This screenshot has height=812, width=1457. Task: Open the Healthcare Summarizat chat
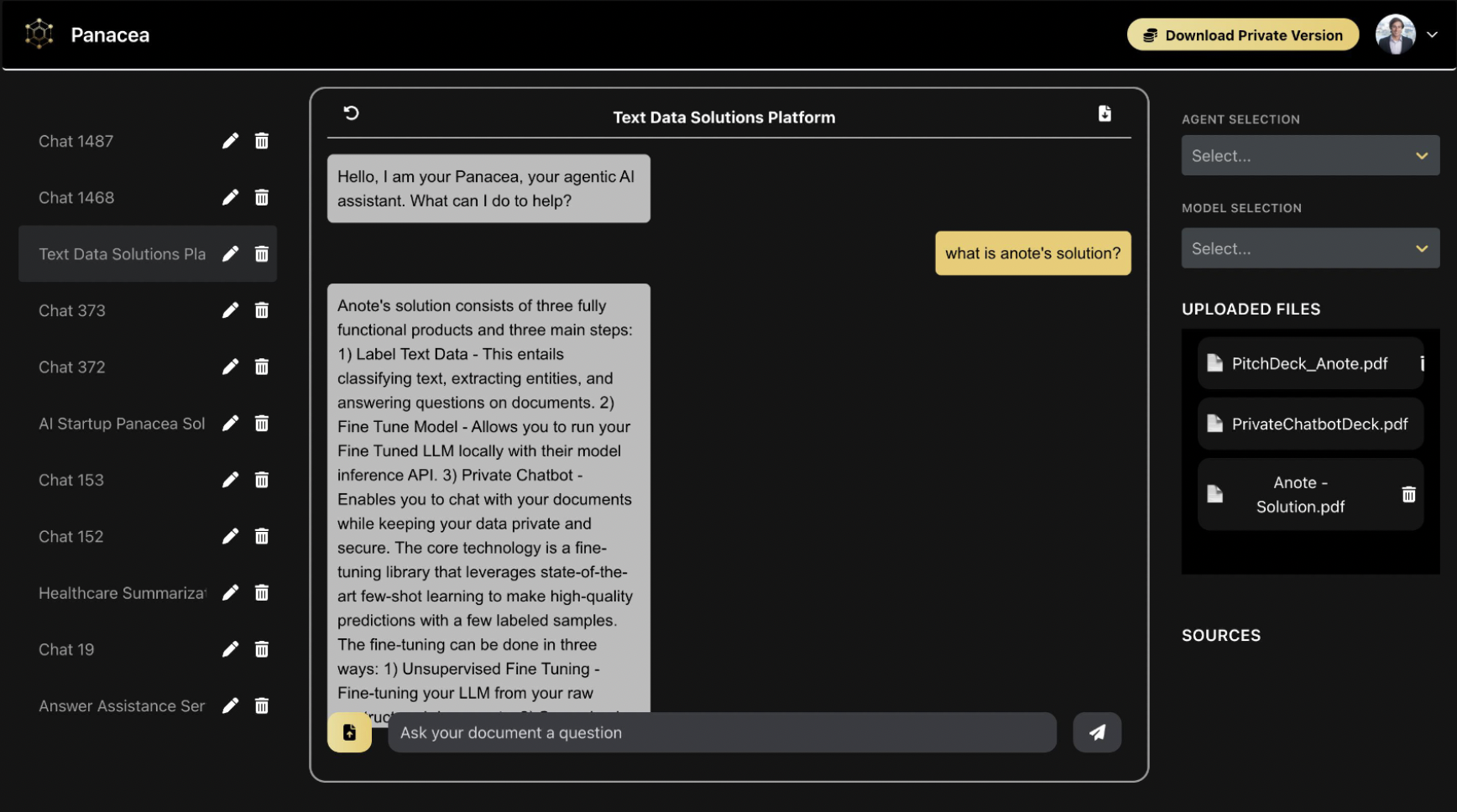(x=122, y=592)
